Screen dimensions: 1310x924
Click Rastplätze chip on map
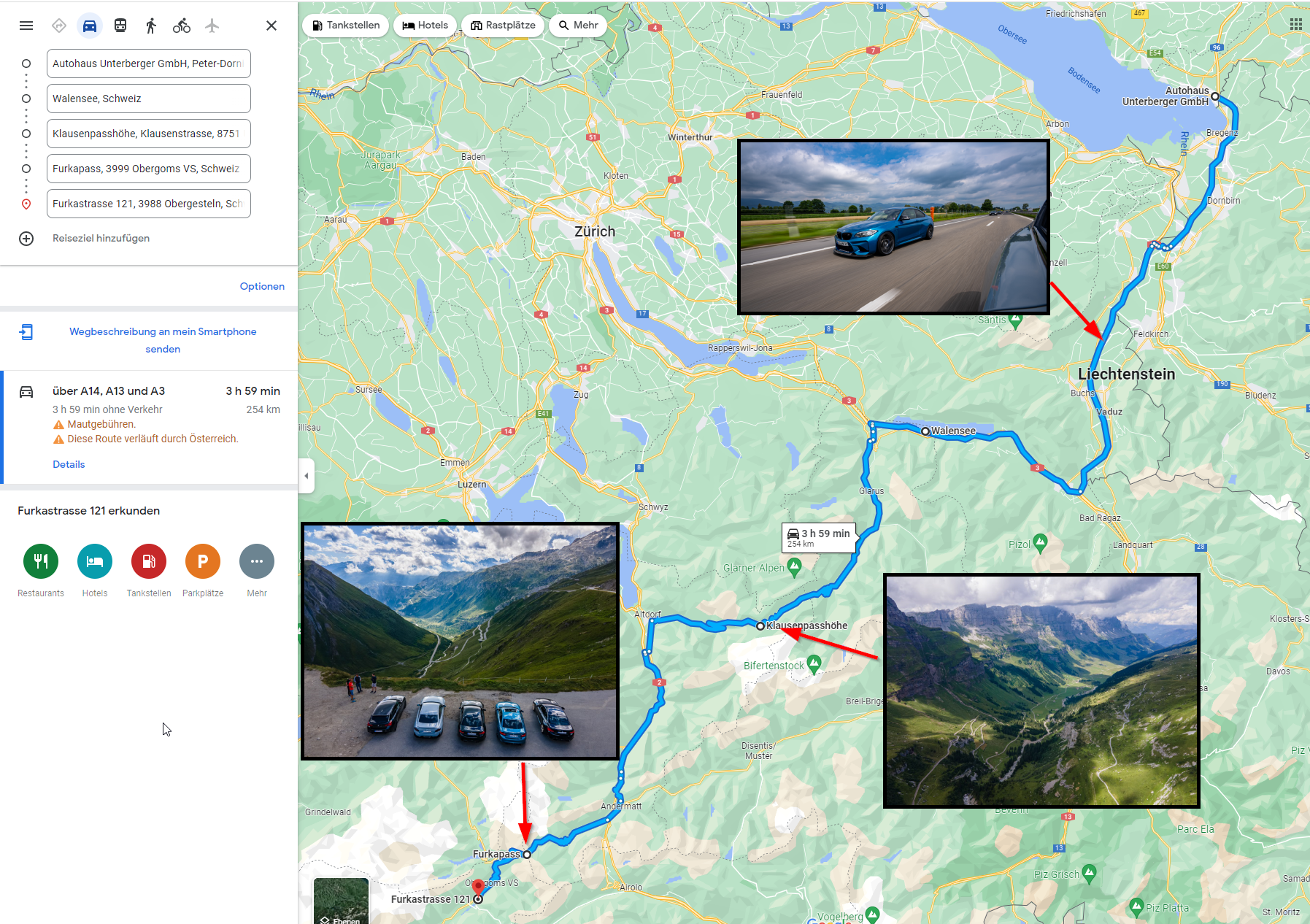[503, 25]
